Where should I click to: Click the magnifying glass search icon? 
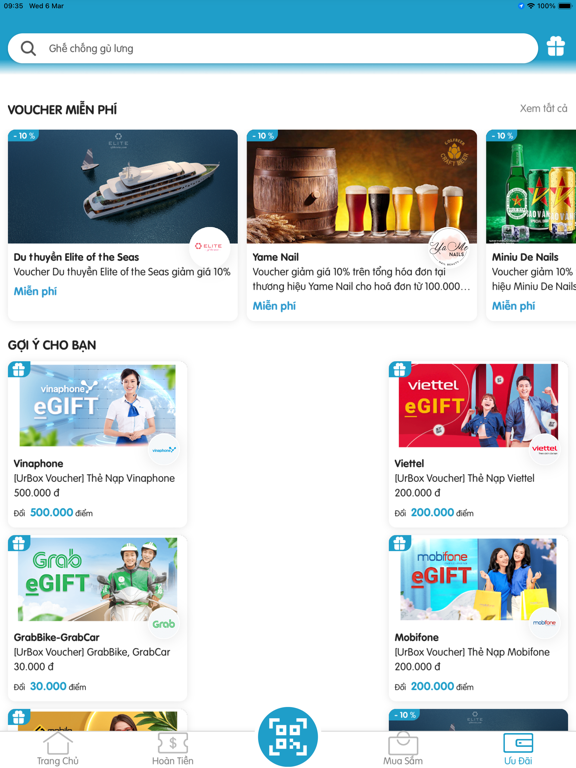tap(28, 48)
